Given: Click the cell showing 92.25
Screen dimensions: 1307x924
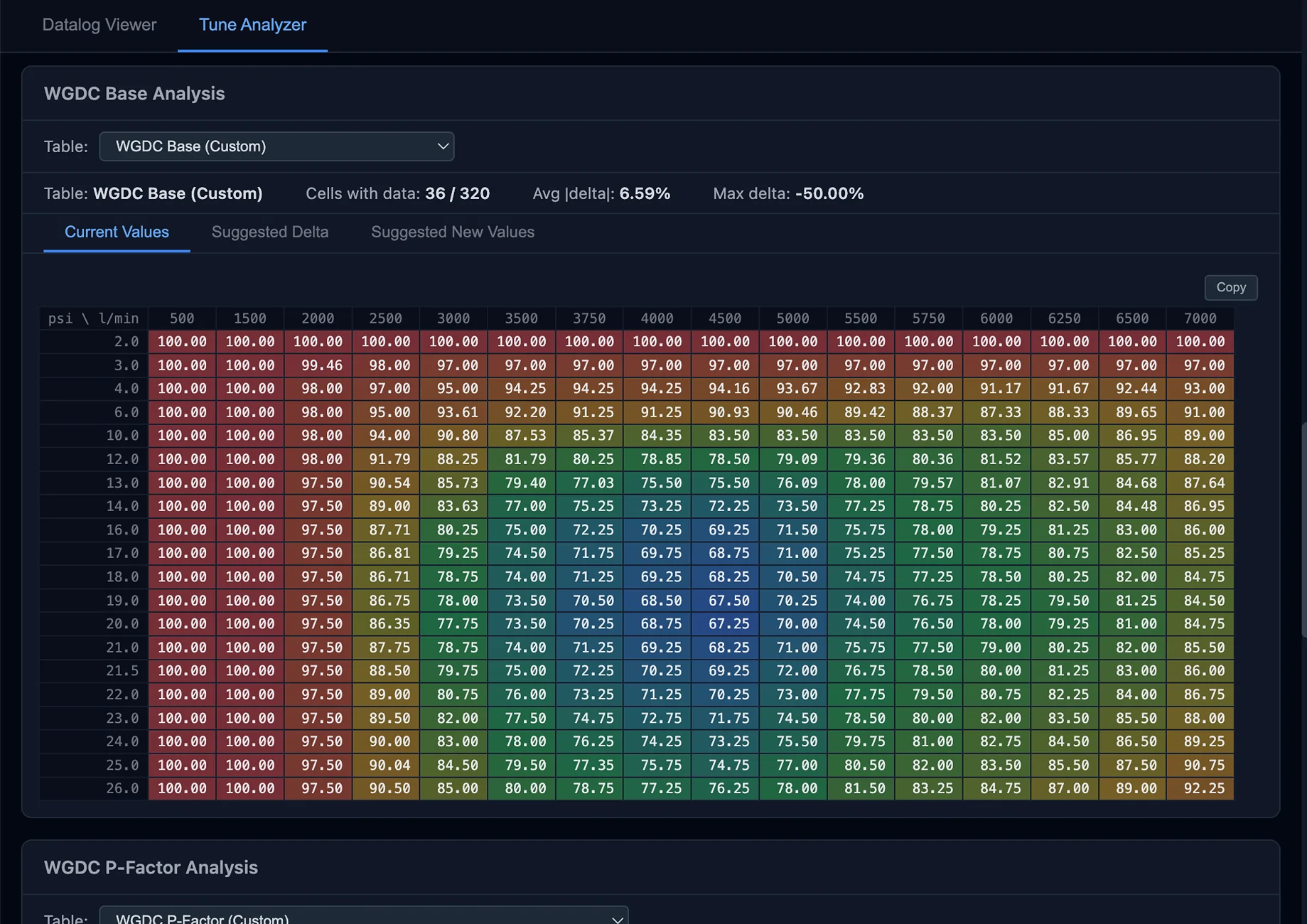Looking at the screenshot, I should (x=1200, y=788).
